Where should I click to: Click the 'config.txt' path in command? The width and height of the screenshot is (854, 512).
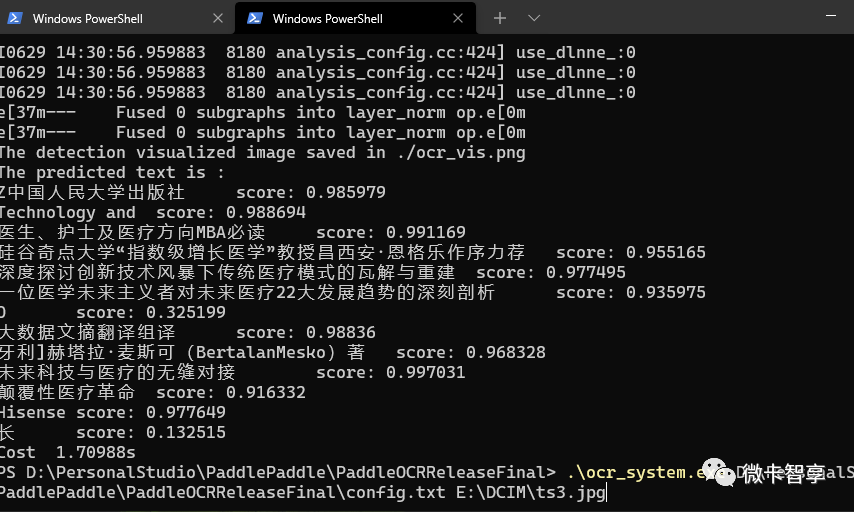pos(396,493)
